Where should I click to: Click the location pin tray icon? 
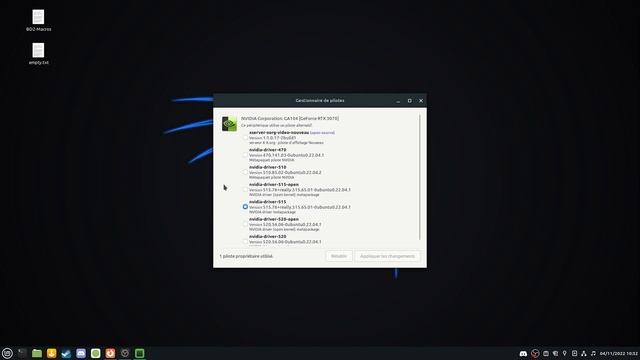tap(564, 353)
